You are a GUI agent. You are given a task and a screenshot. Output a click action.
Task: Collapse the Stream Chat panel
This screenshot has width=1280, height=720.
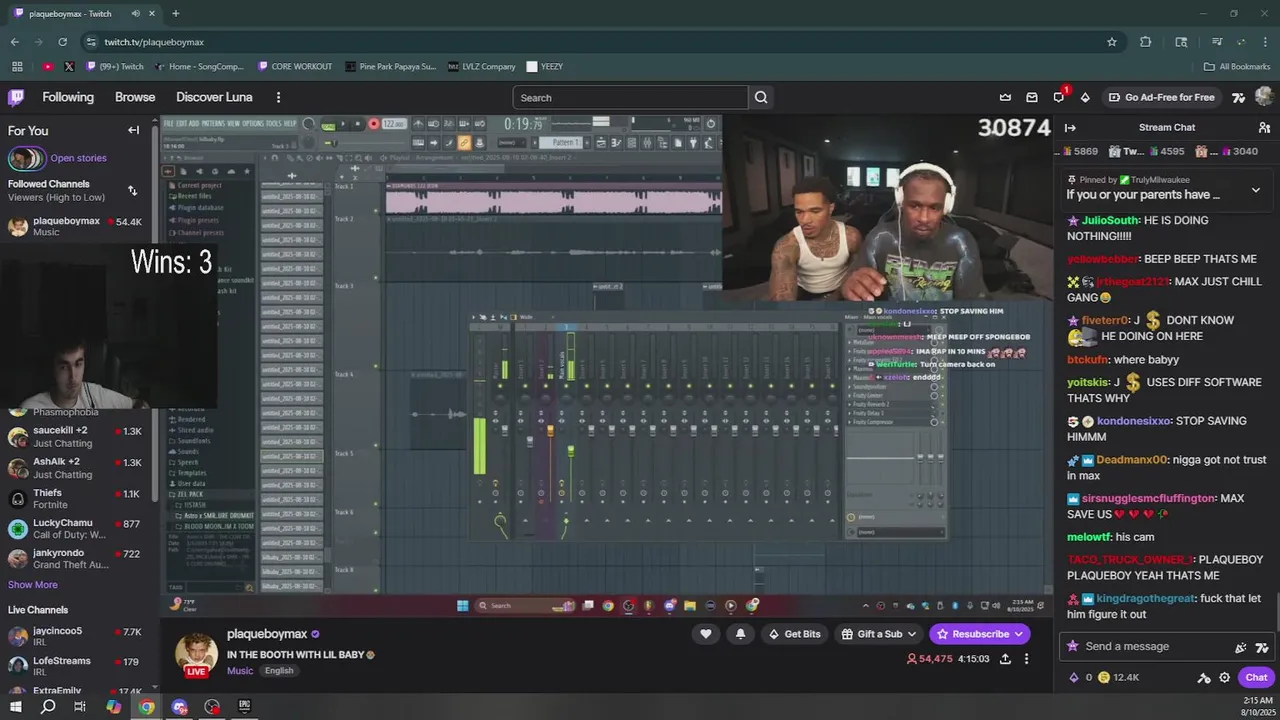click(1070, 127)
